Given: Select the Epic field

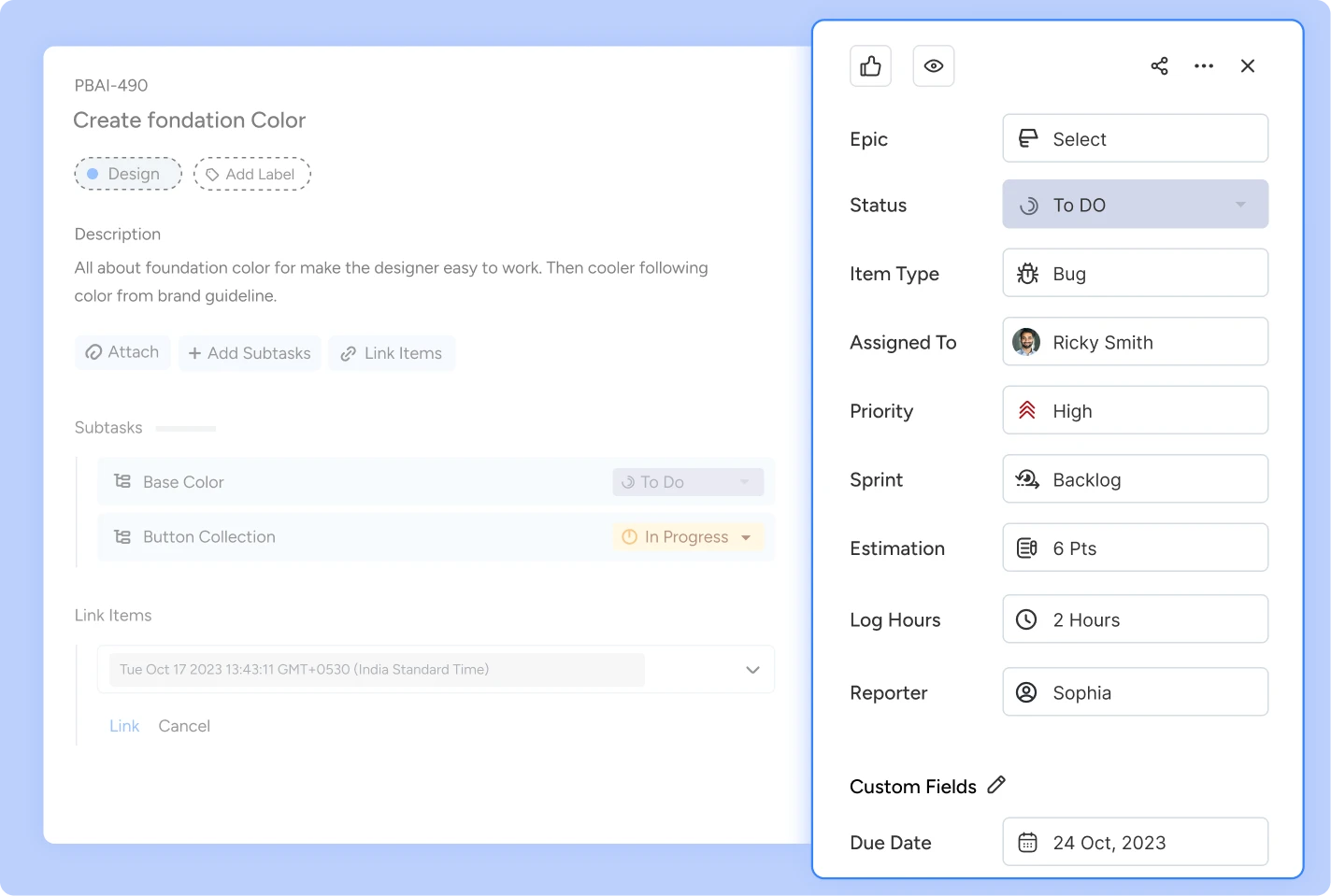Looking at the screenshot, I should 1135,139.
